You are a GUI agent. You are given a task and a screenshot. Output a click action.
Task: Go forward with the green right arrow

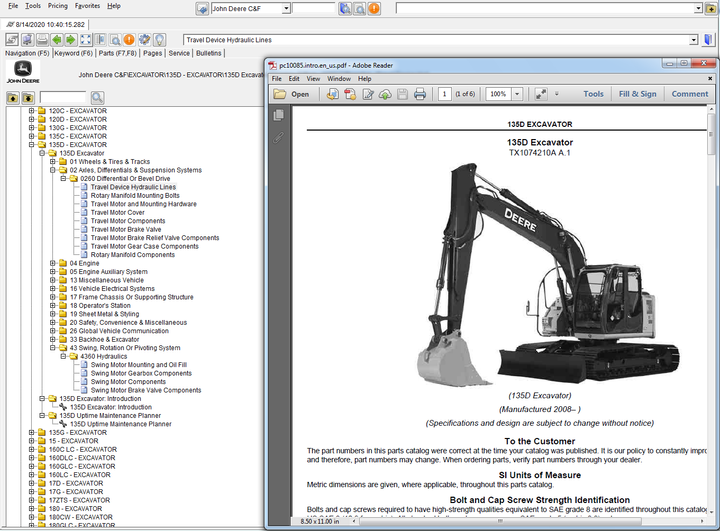click(x=71, y=40)
